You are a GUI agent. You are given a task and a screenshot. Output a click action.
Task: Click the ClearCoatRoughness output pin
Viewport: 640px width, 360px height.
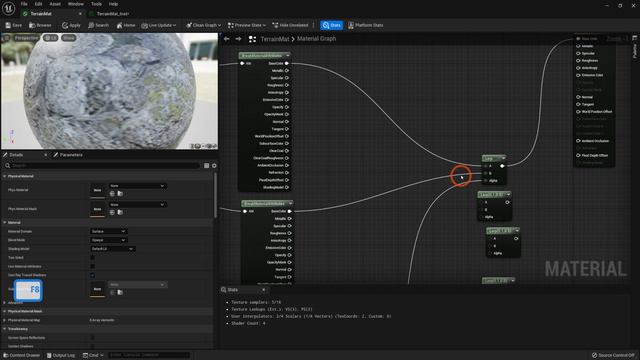(287, 158)
